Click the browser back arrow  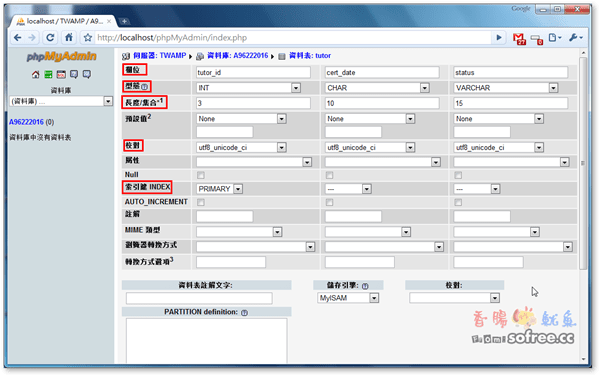point(18,37)
